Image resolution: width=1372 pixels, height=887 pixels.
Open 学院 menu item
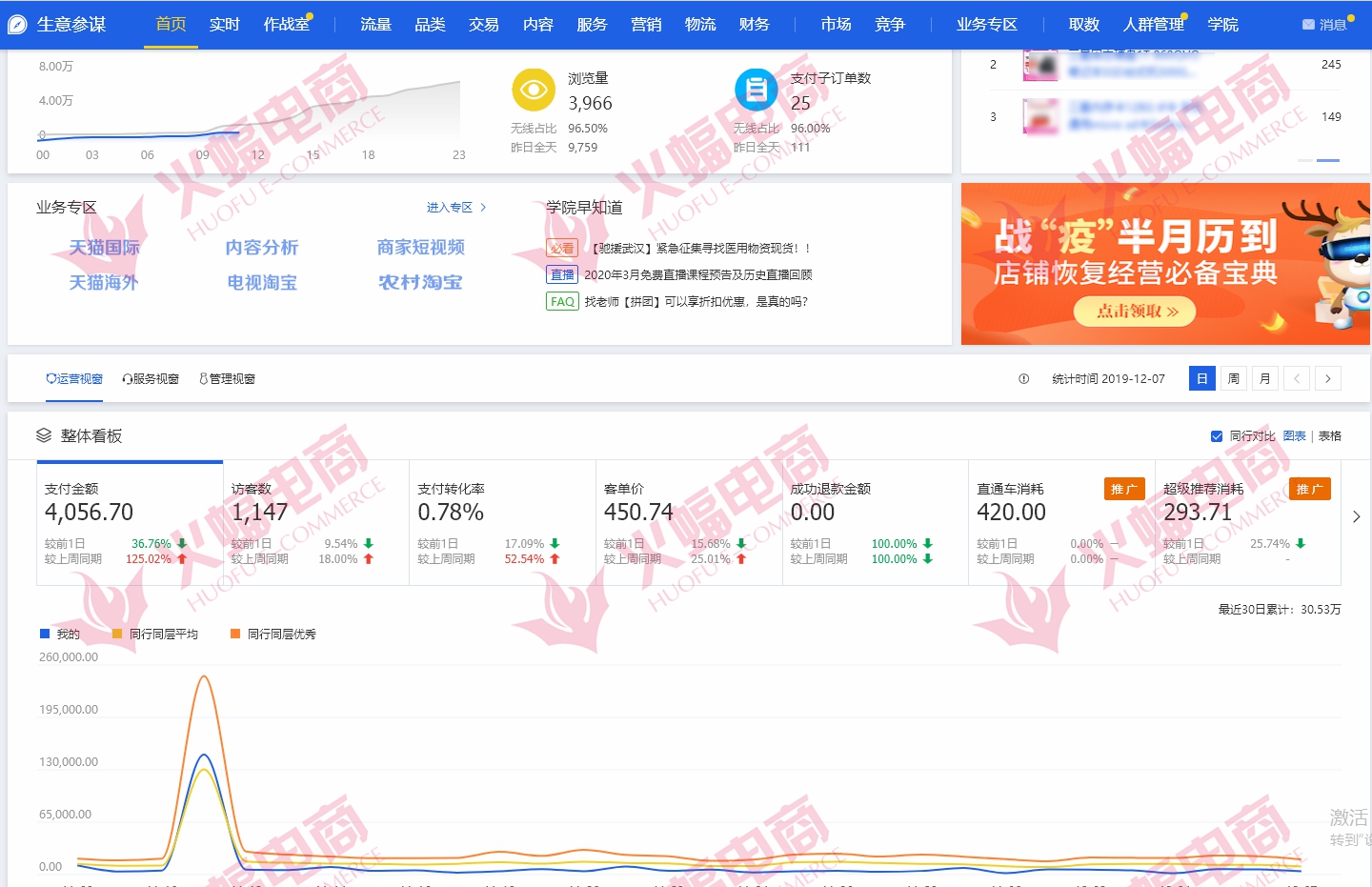pos(1223,24)
